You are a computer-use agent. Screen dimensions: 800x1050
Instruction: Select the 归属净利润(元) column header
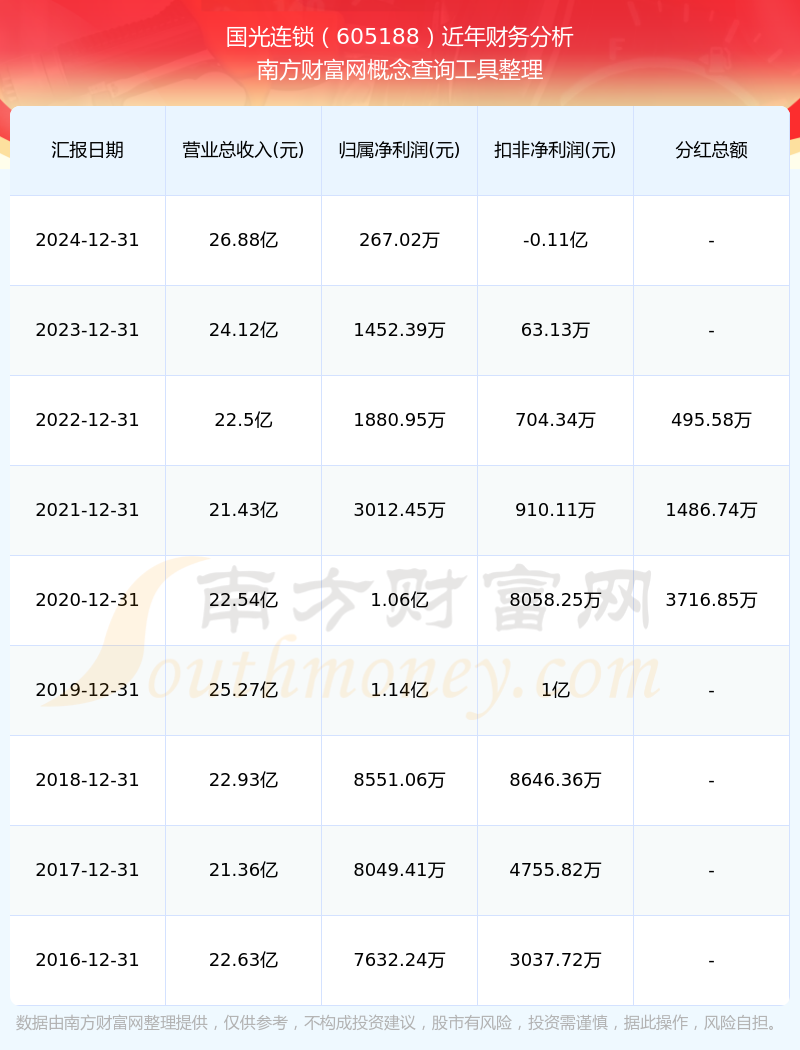pos(400,150)
